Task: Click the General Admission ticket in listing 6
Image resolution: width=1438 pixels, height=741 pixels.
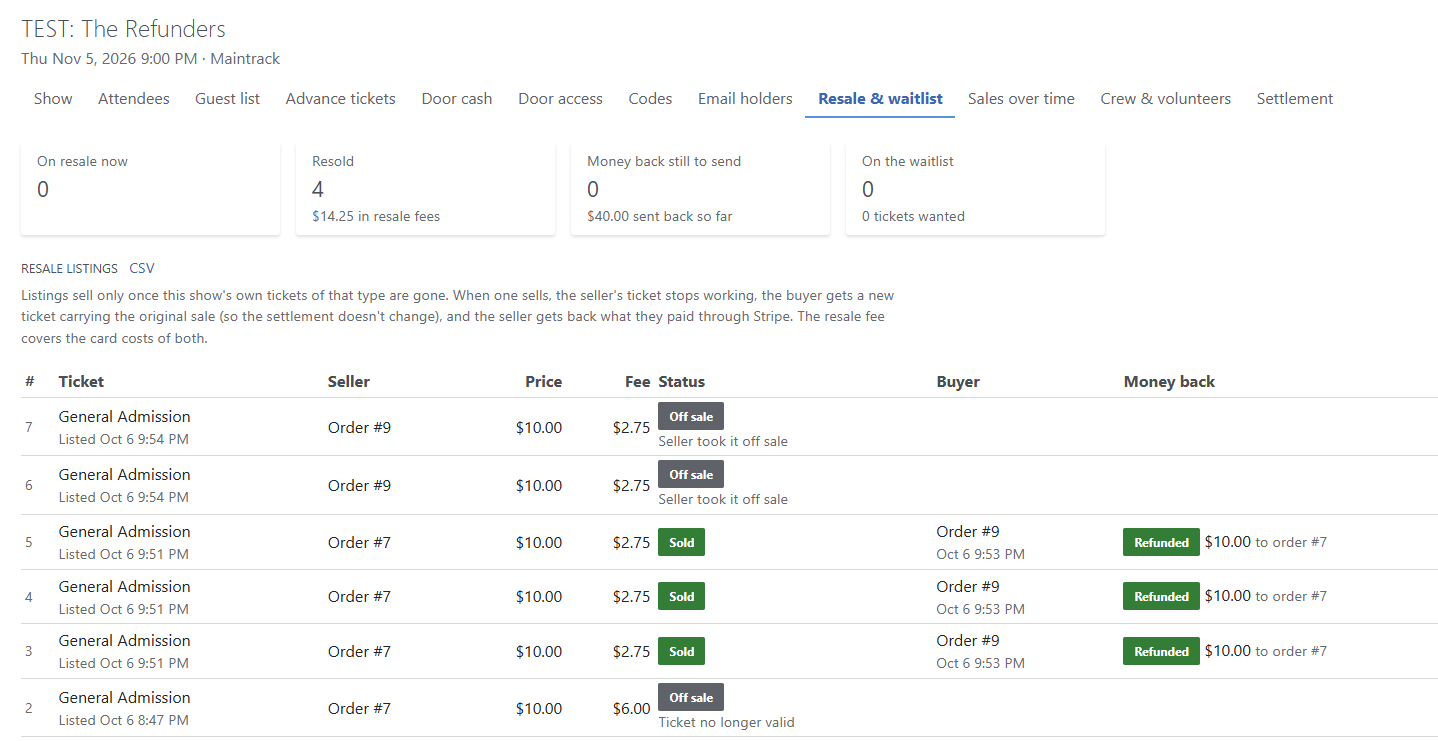Action: coord(125,475)
